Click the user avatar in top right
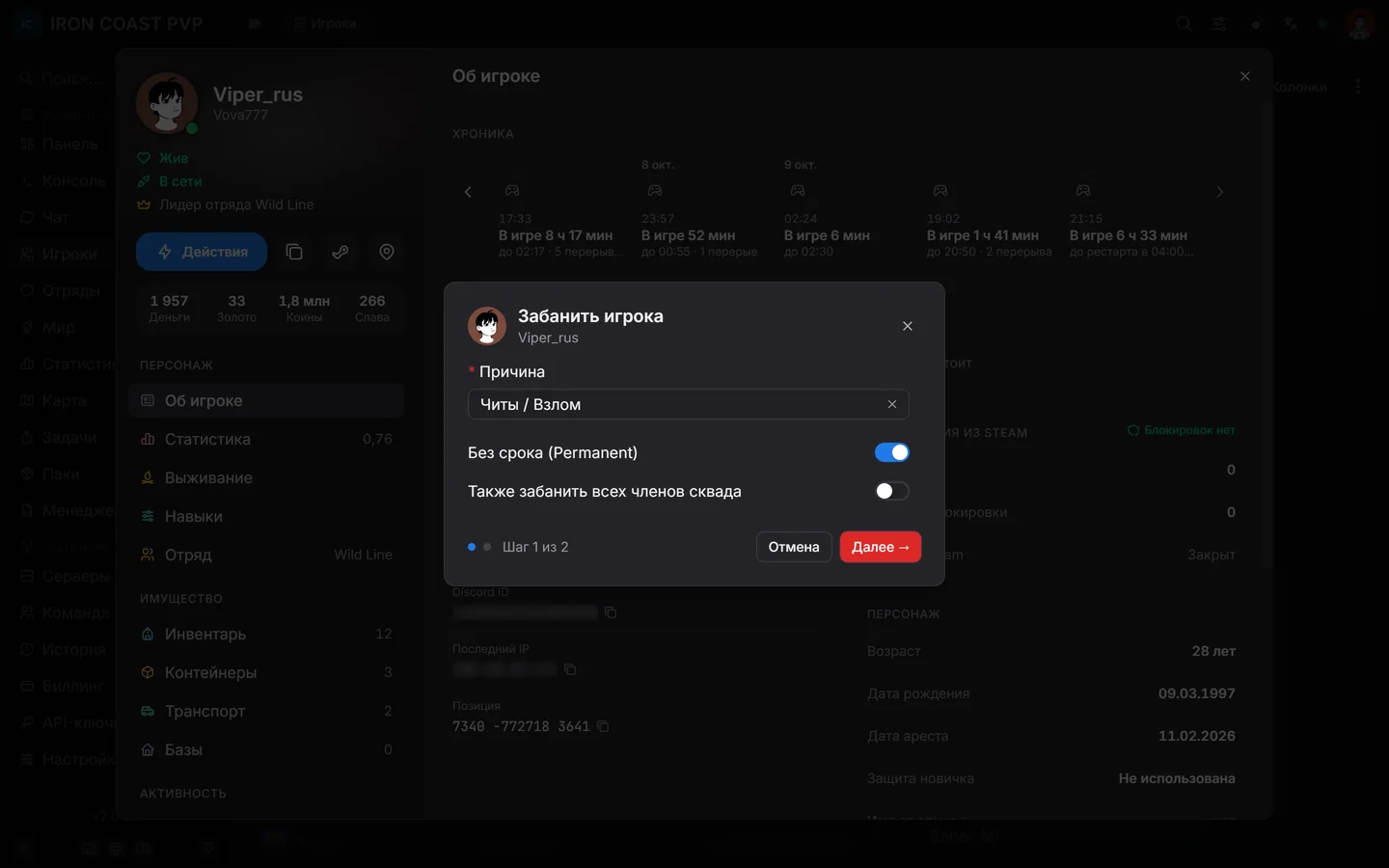 coord(1360,24)
